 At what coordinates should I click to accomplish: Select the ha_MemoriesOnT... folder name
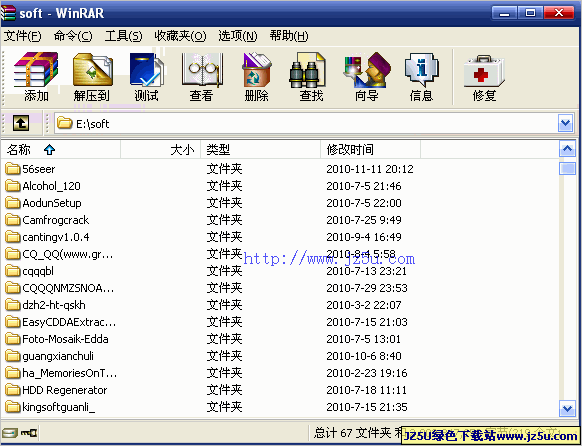point(69,373)
